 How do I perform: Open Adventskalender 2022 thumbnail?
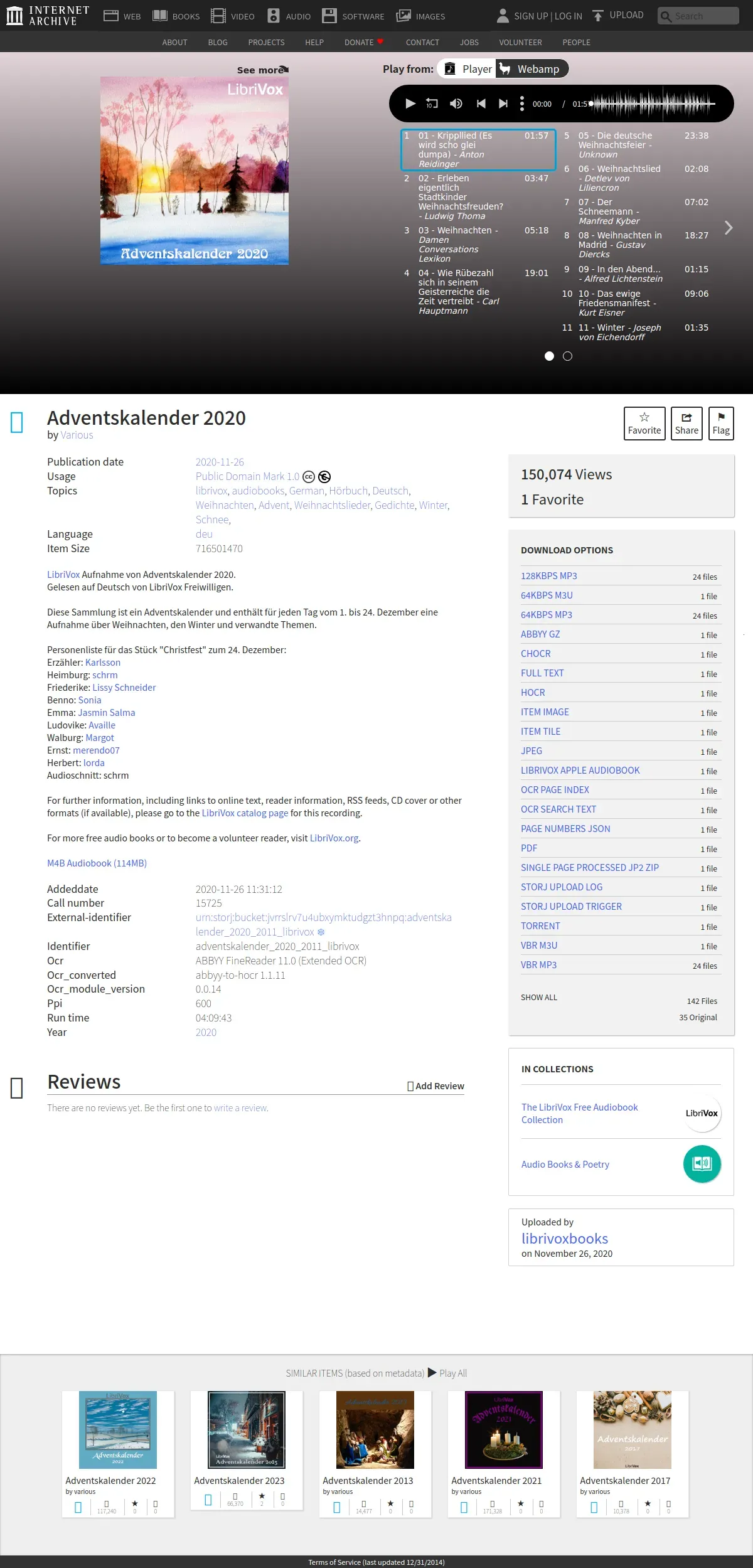(x=118, y=1430)
